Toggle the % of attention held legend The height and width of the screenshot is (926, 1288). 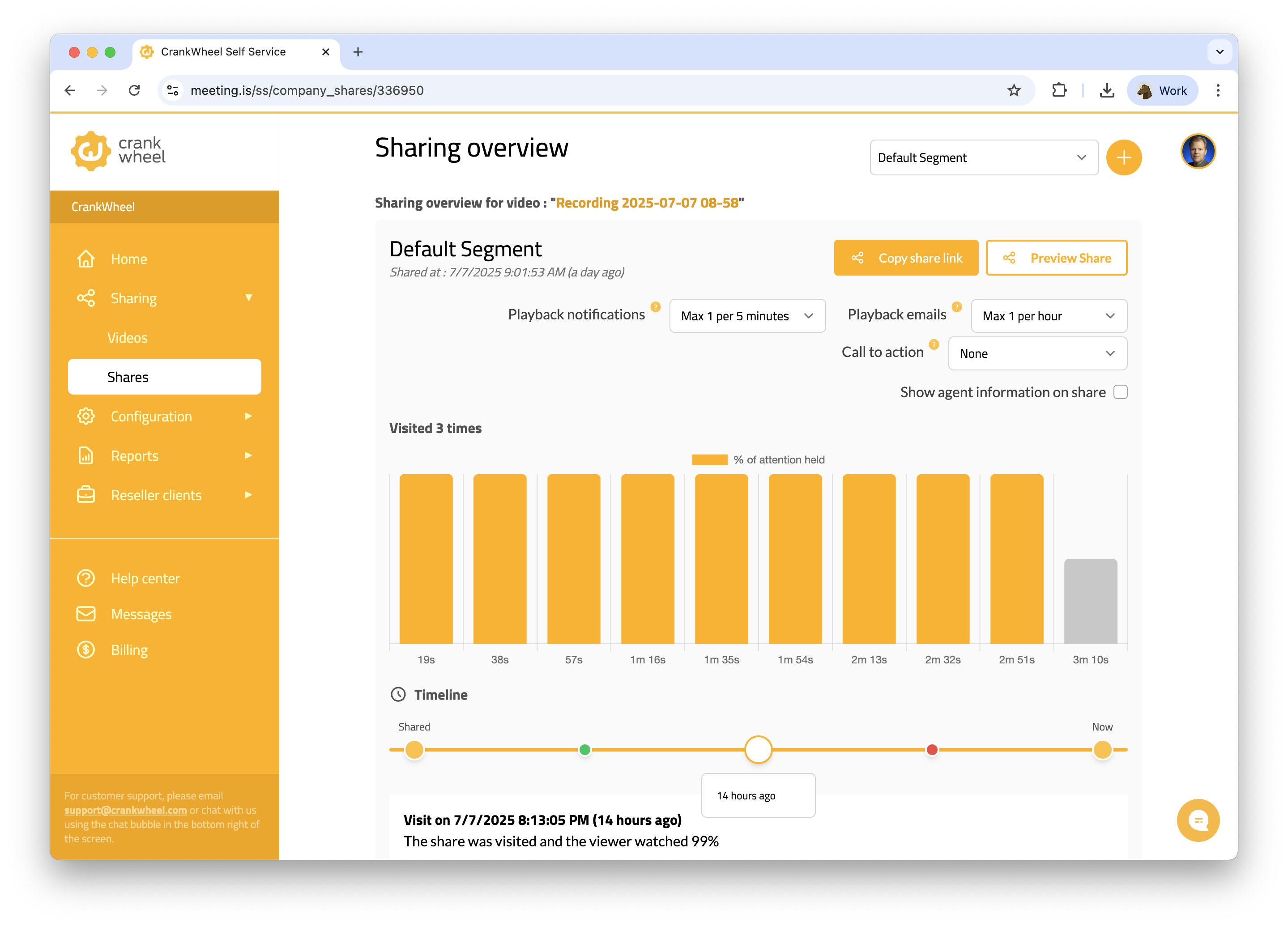[x=758, y=460]
